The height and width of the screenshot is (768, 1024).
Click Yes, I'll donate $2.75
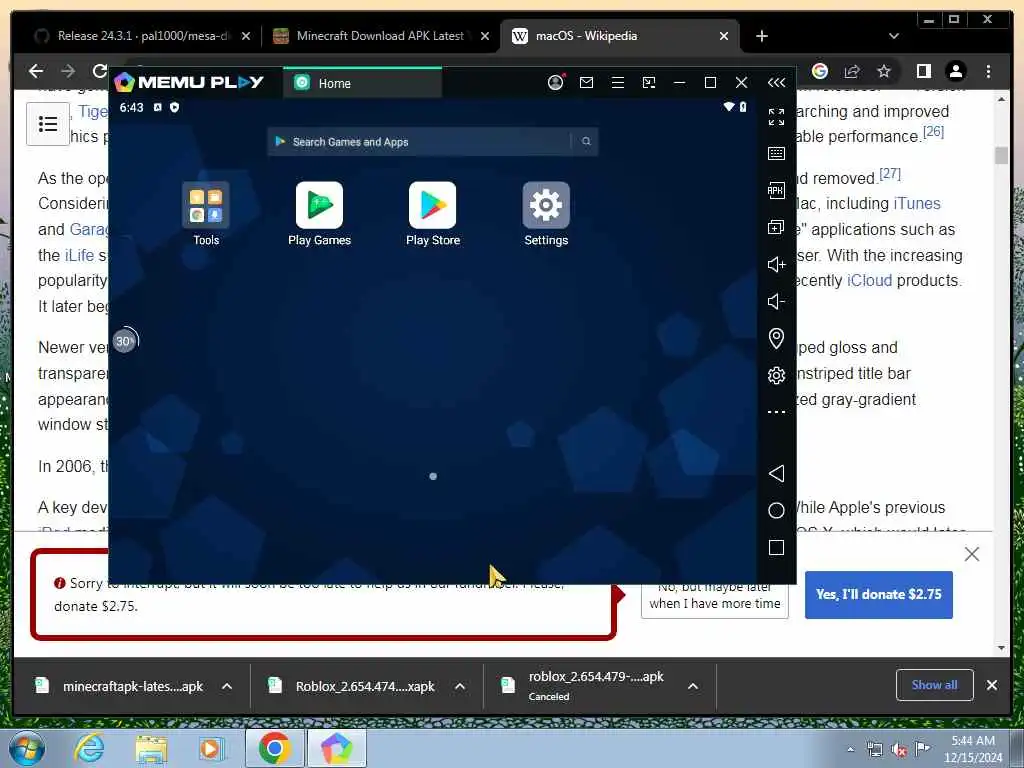click(x=878, y=594)
